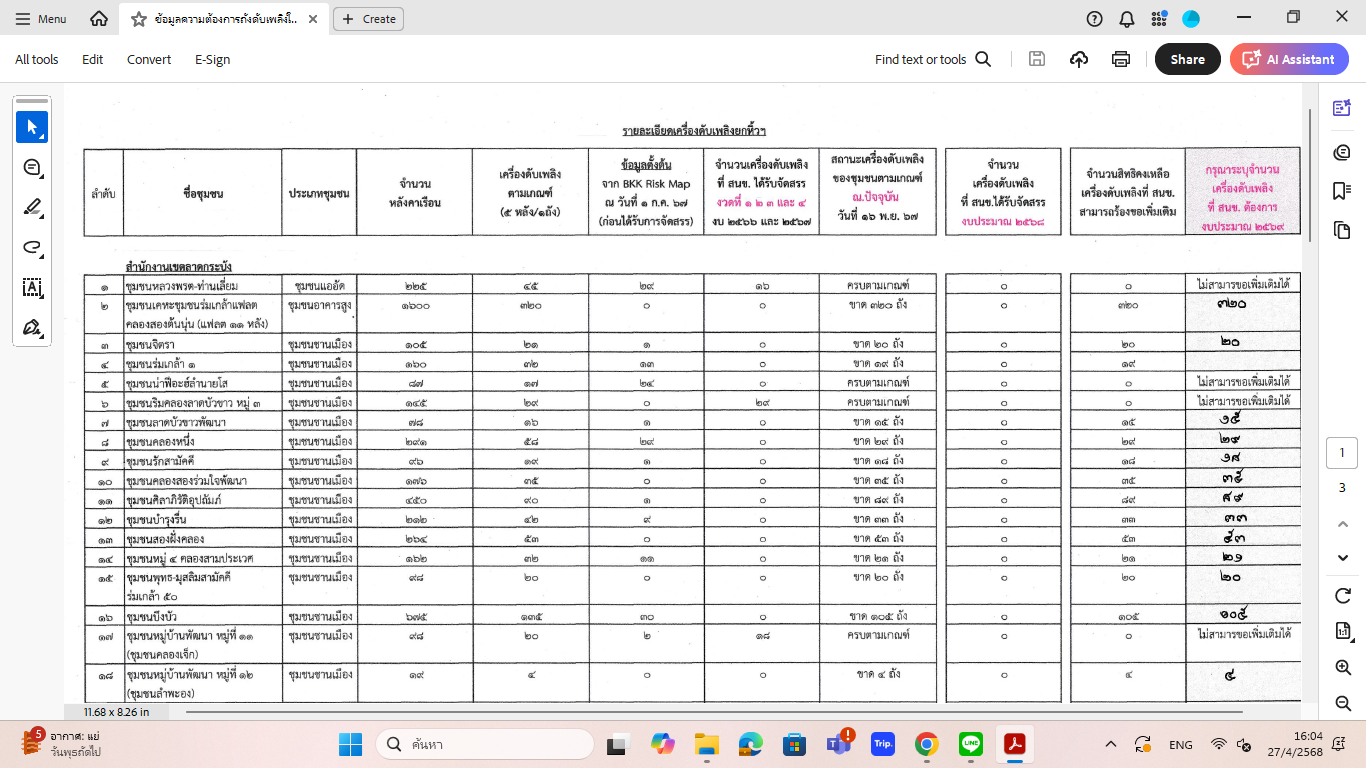Open the page display options icon
The height and width of the screenshot is (768, 1366).
click(x=1342, y=631)
